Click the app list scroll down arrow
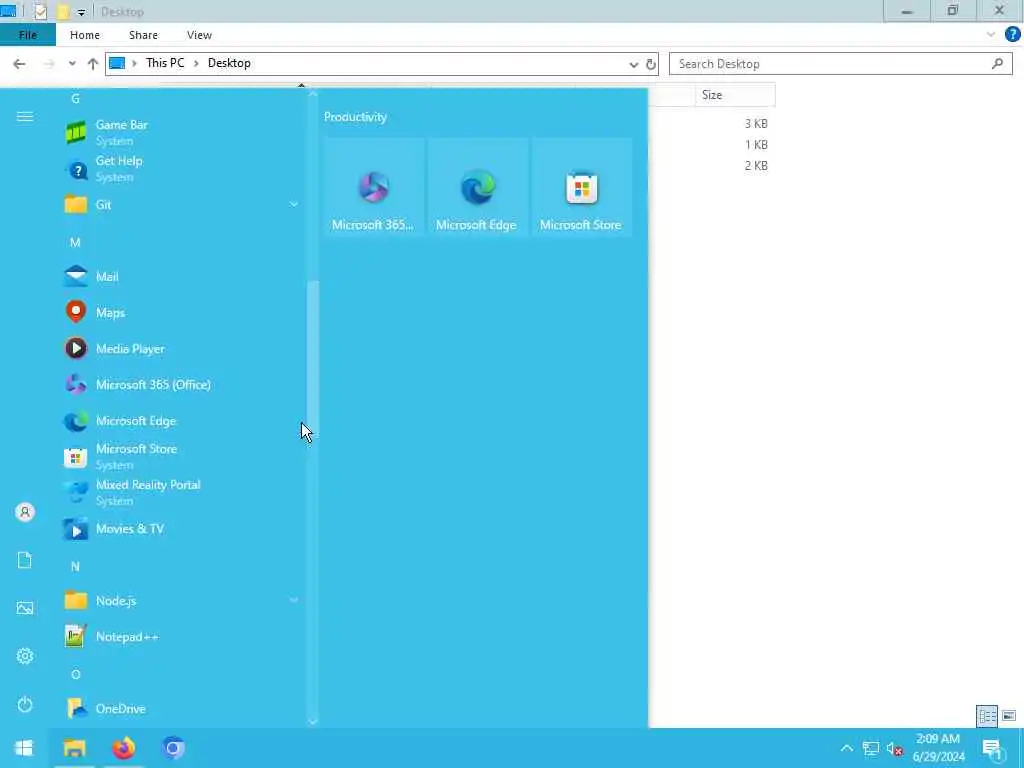This screenshot has height=768, width=1024. (313, 722)
